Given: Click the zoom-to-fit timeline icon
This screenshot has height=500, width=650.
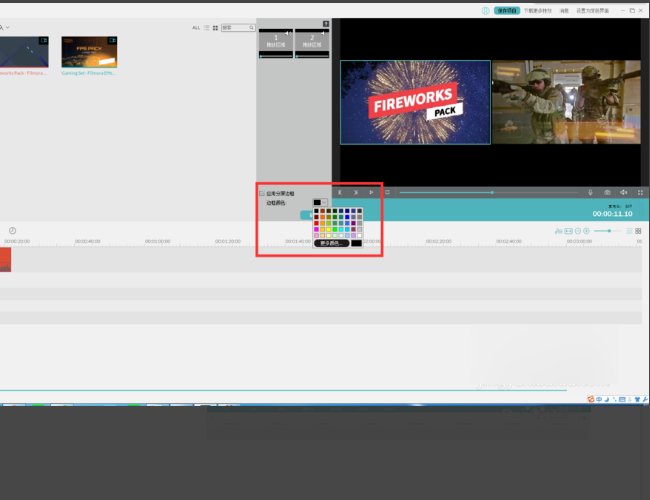Looking at the screenshot, I should tap(568, 231).
